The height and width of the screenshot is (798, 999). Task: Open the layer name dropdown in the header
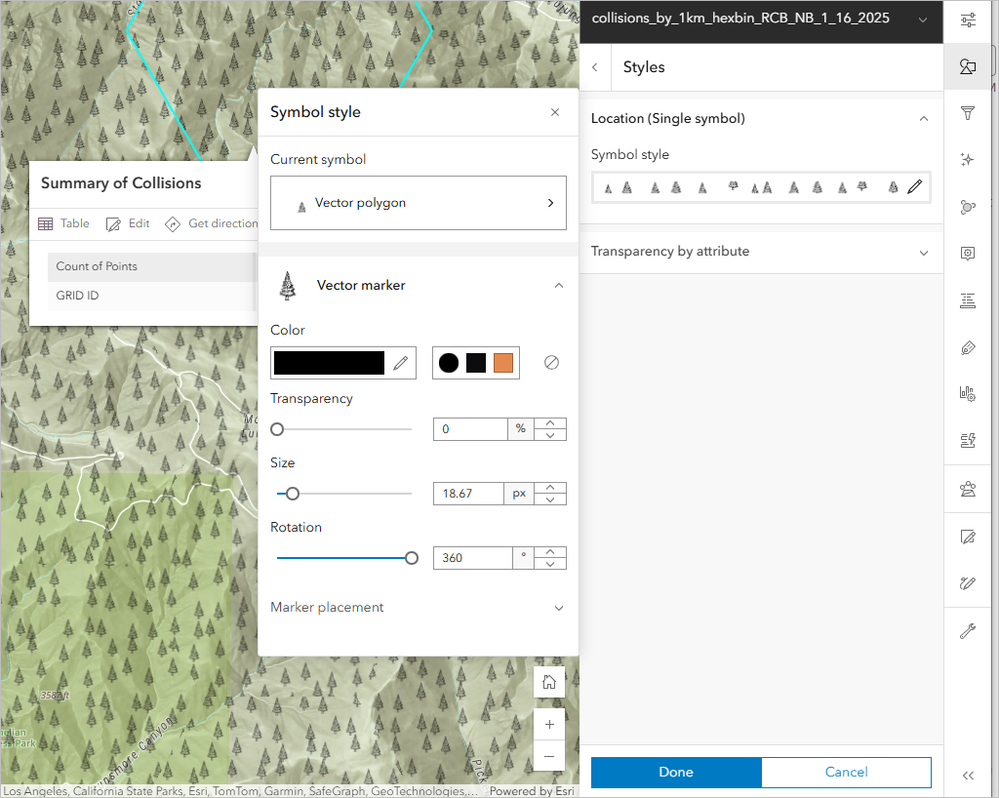click(923, 20)
